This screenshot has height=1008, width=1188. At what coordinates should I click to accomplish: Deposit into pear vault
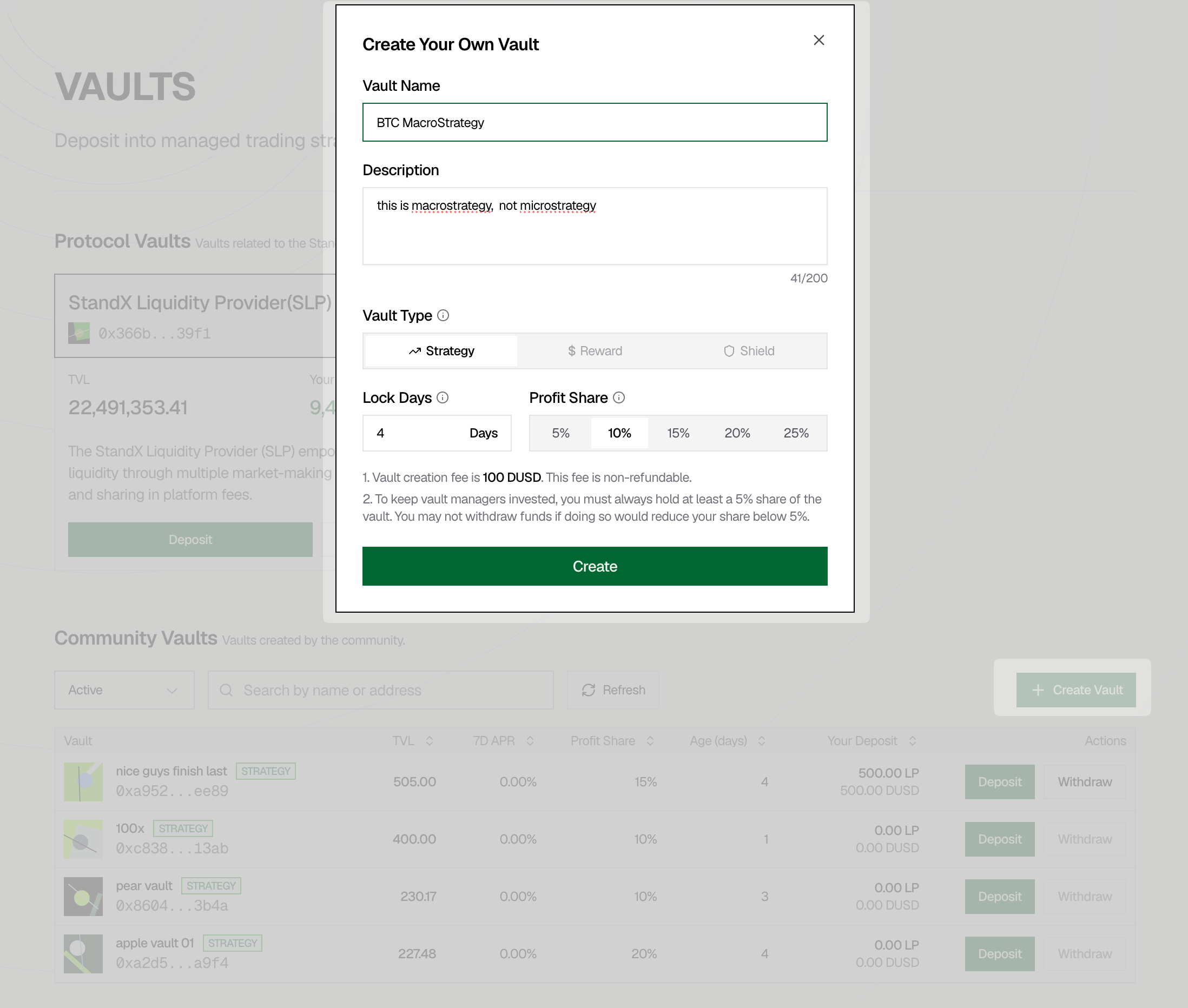click(999, 897)
